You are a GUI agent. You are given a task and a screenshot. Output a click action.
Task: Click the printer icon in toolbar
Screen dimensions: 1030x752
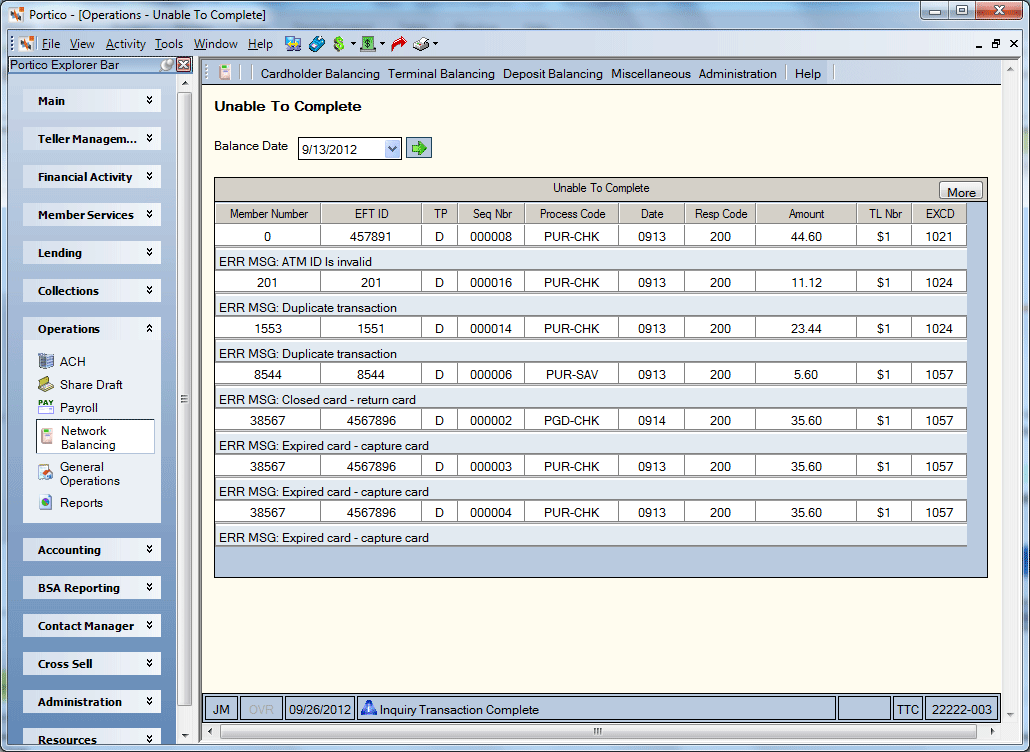[421, 44]
